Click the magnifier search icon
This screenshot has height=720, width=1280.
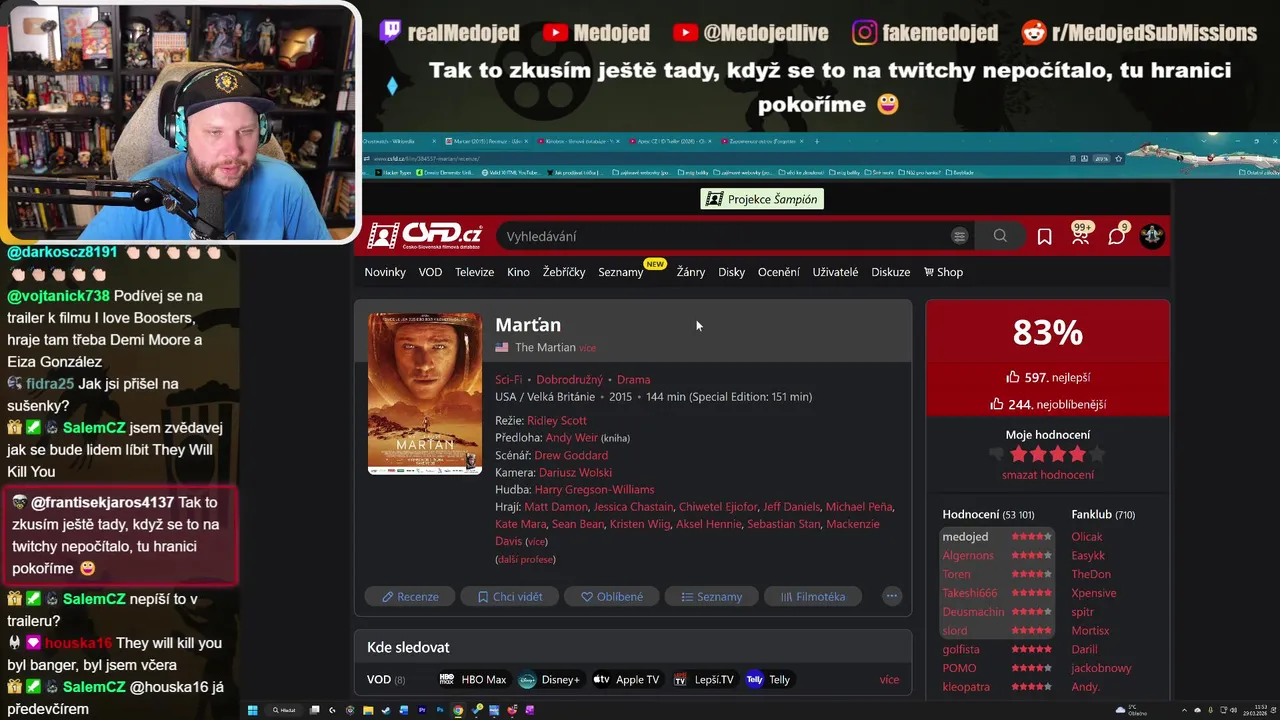pyautogui.click(x=1000, y=236)
